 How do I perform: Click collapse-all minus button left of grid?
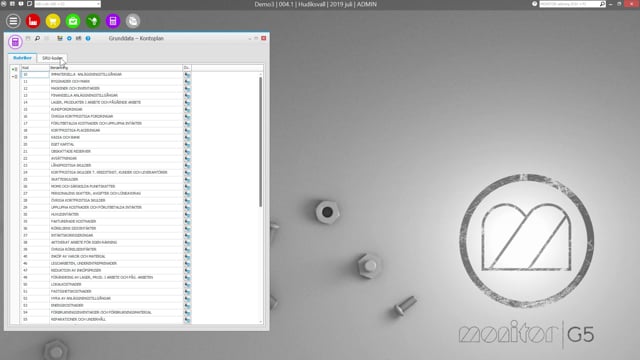click(14, 76)
